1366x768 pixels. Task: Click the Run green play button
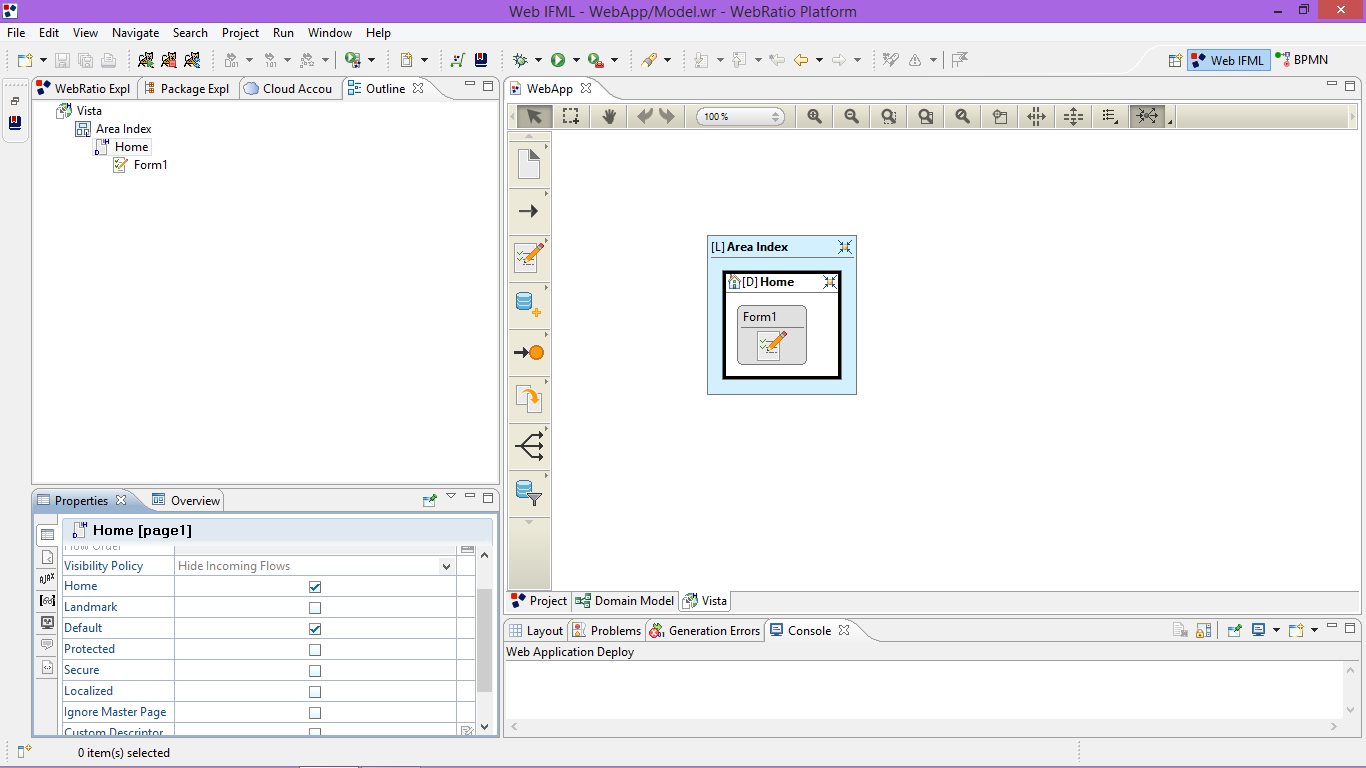(558, 60)
